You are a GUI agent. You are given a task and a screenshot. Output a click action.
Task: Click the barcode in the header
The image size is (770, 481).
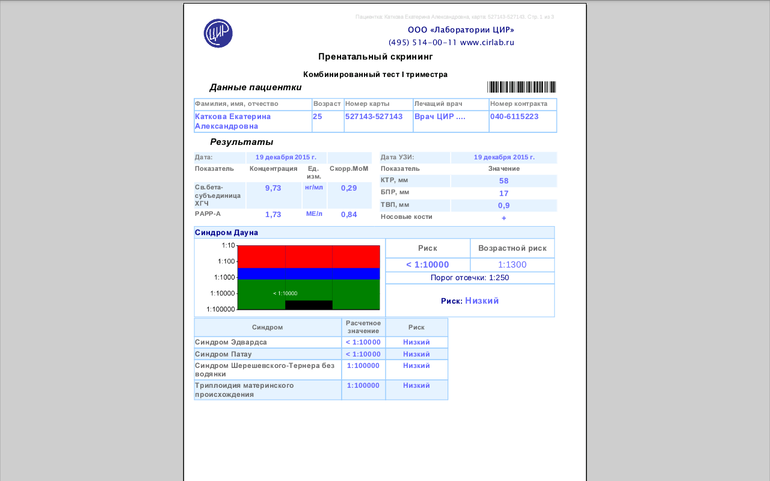click(x=521, y=87)
